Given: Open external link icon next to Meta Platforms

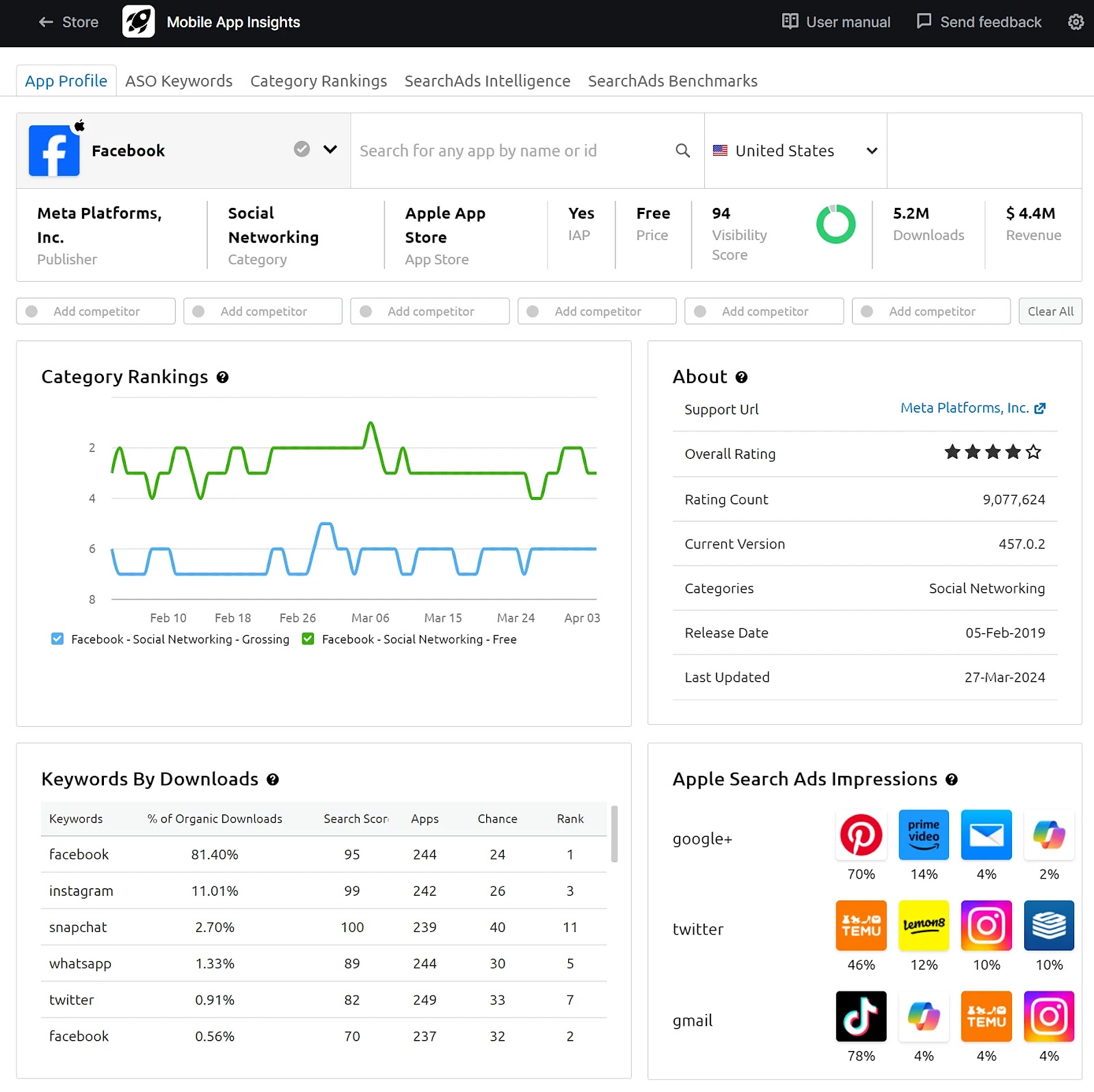Looking at the screenshot, I should click(x=1040, y=408).
